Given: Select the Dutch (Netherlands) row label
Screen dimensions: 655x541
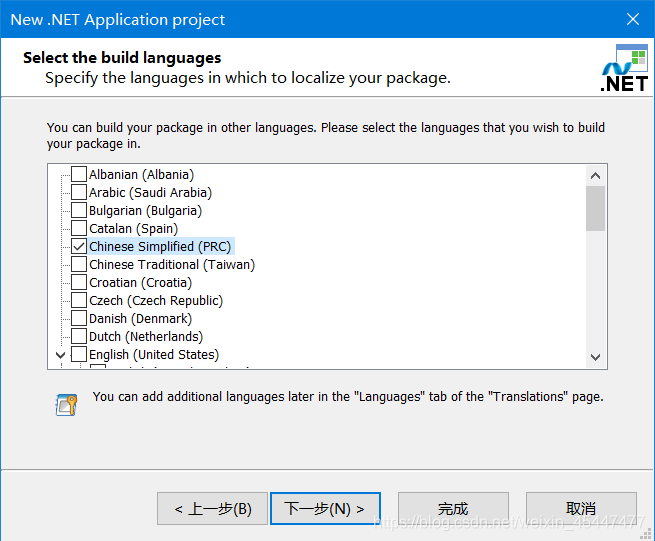Looking at the screenshot, I should [146, 336].
